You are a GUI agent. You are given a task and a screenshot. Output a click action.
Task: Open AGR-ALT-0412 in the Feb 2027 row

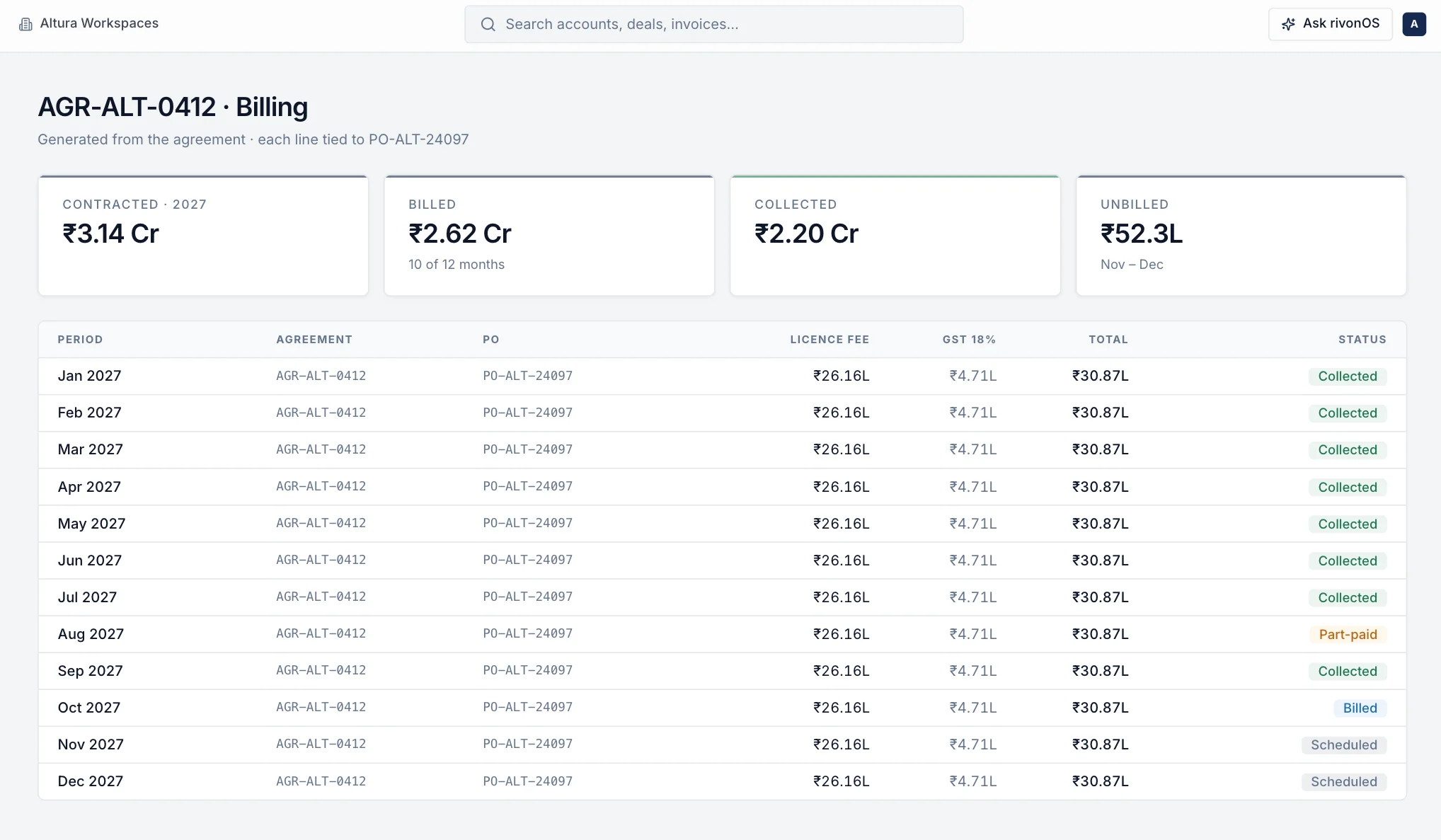pyautogui.click(x=321, y=413)
